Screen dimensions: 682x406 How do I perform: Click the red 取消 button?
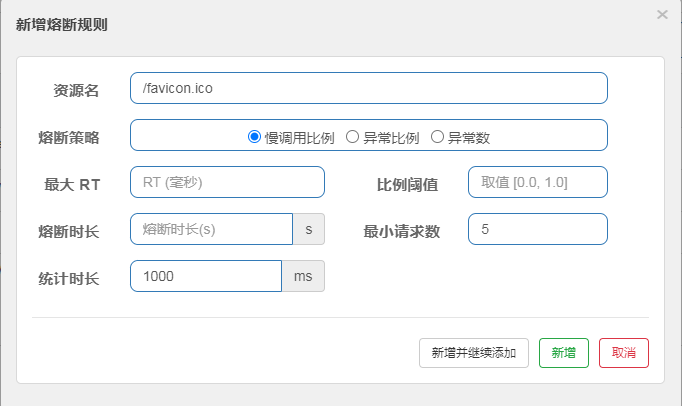[624, 353]
